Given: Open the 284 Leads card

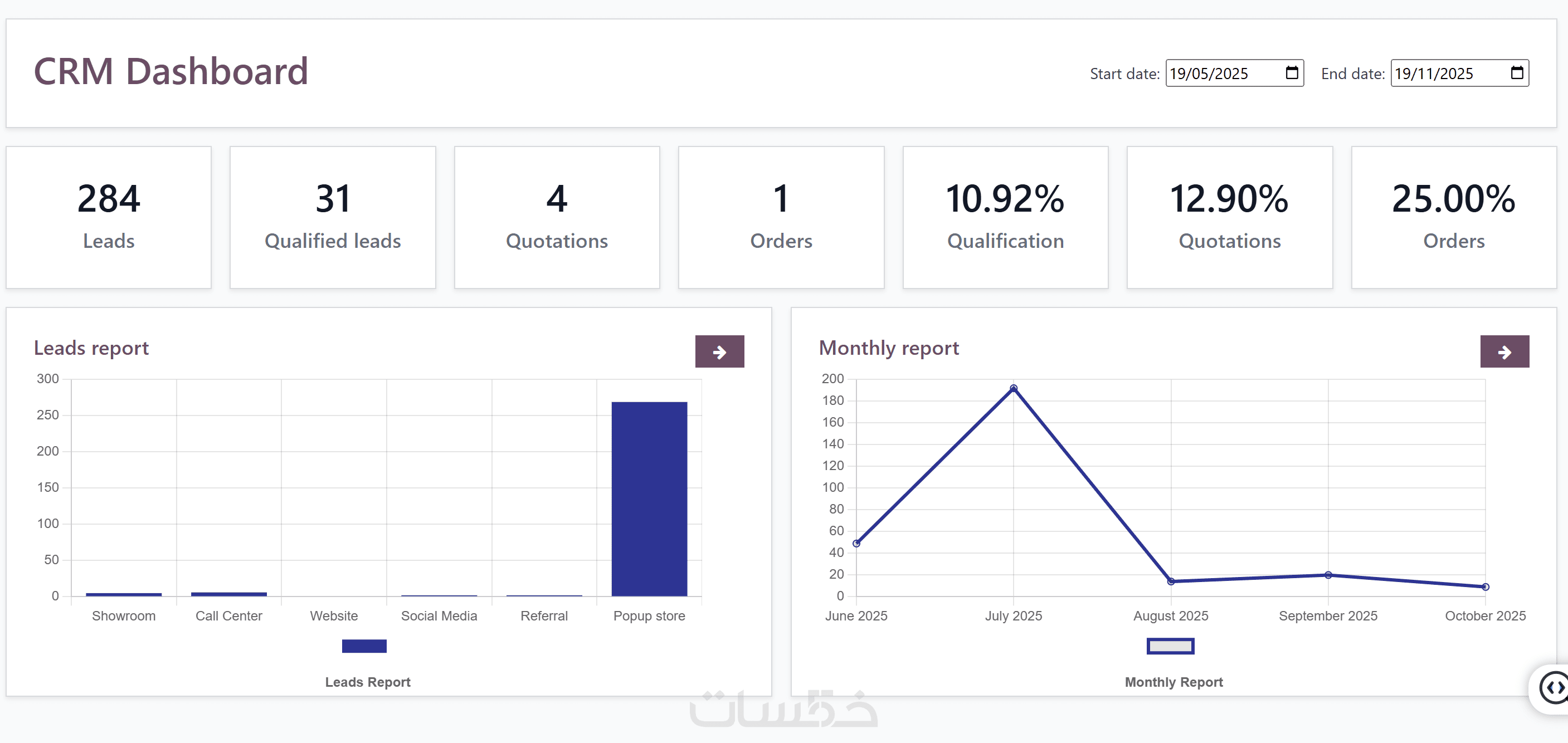Looking at the screenshot, I should click(x=109, y=217).
